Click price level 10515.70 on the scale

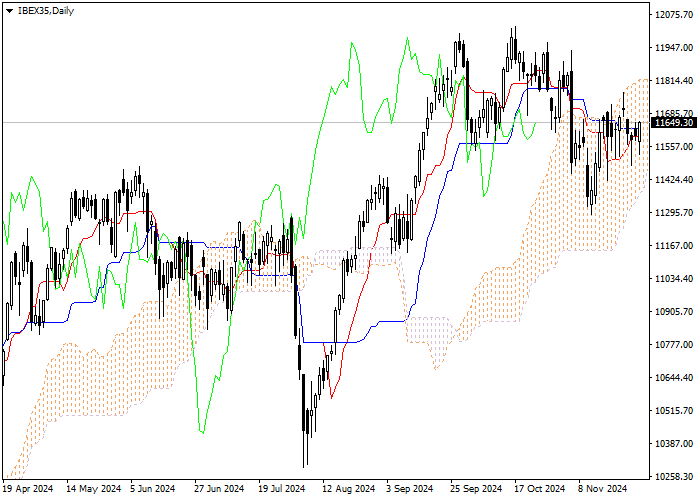tap(674, 411)
